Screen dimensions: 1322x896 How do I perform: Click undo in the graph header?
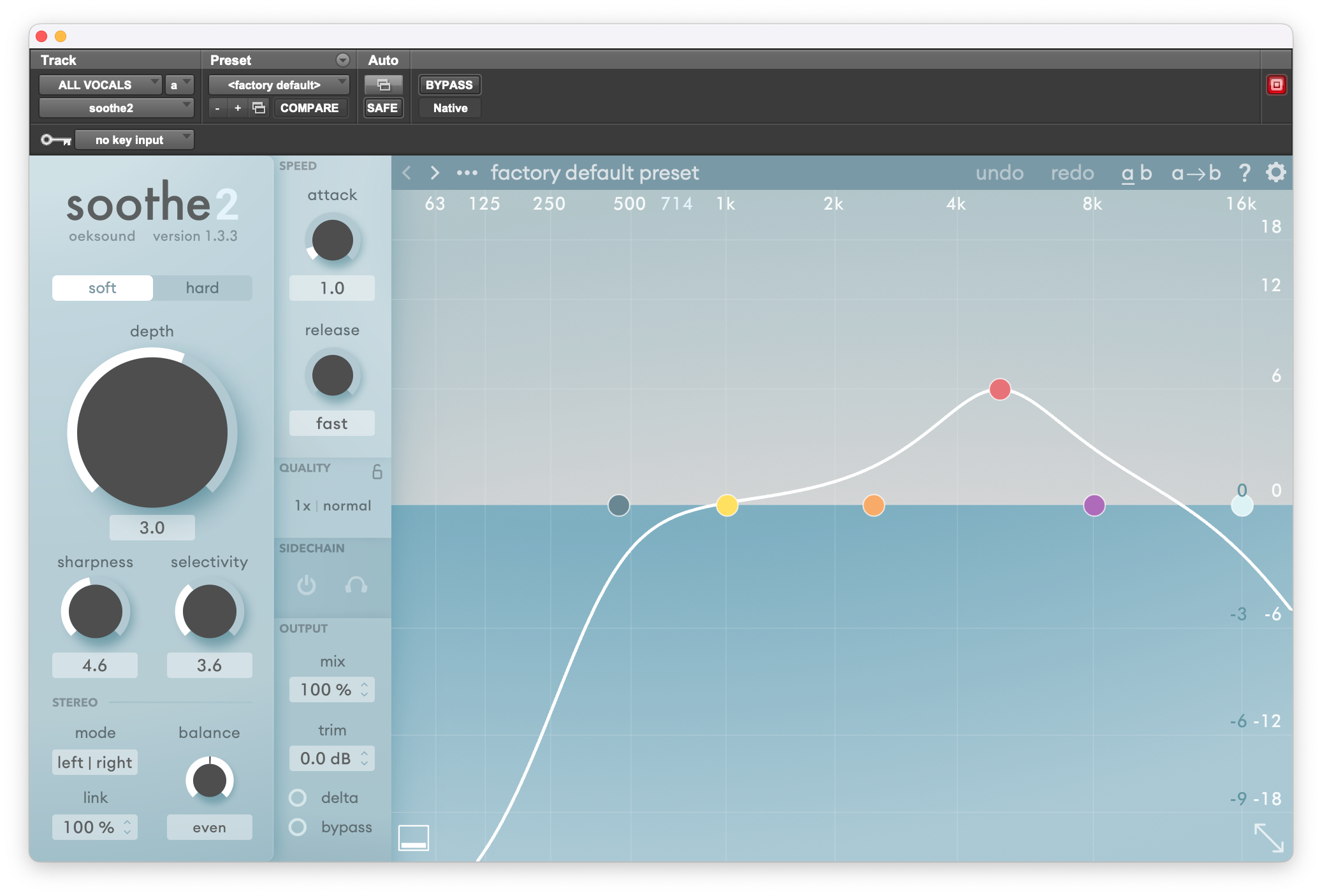[x=1000, y=173]
